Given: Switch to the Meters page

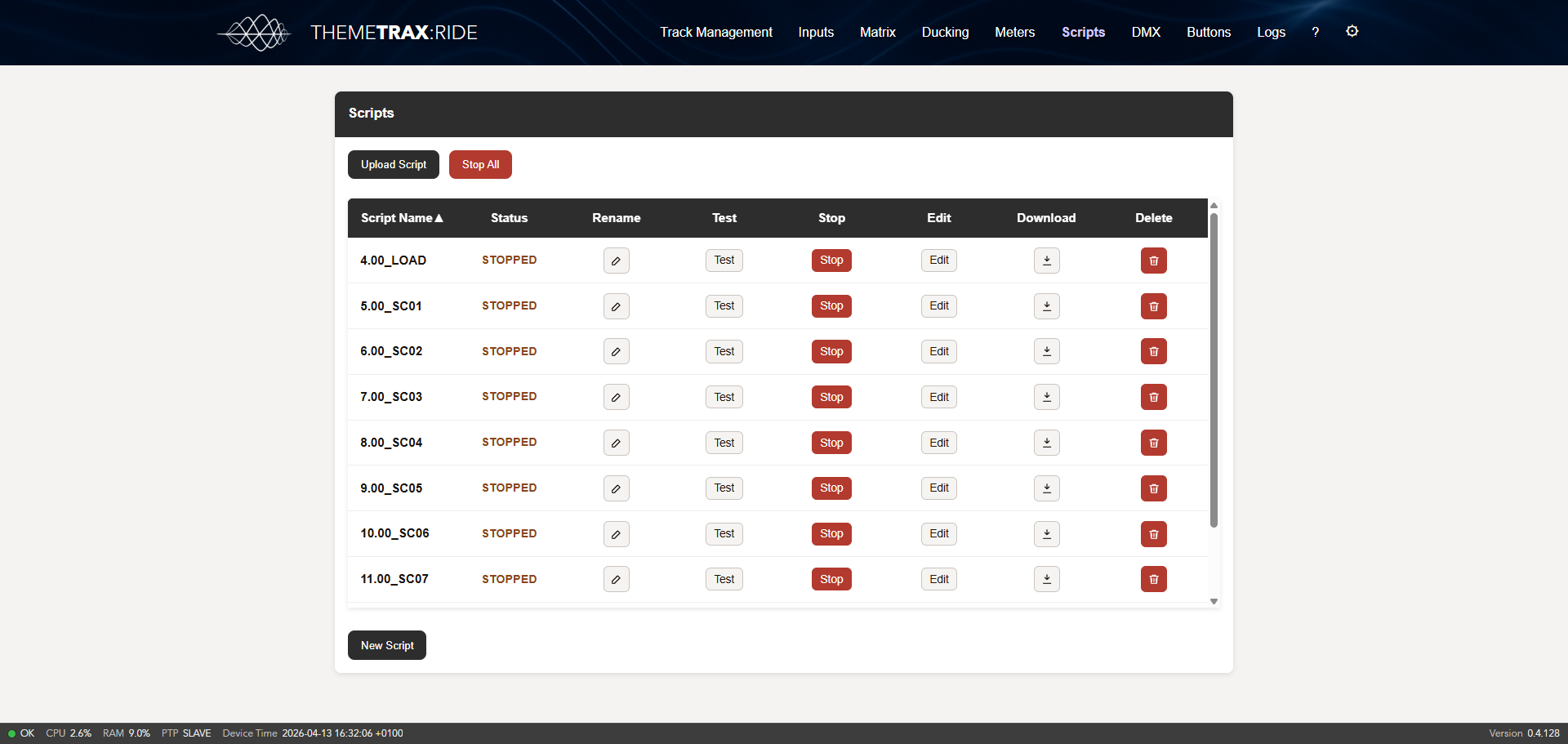Looking at the screenshot, I should [x=1014, y=33].
